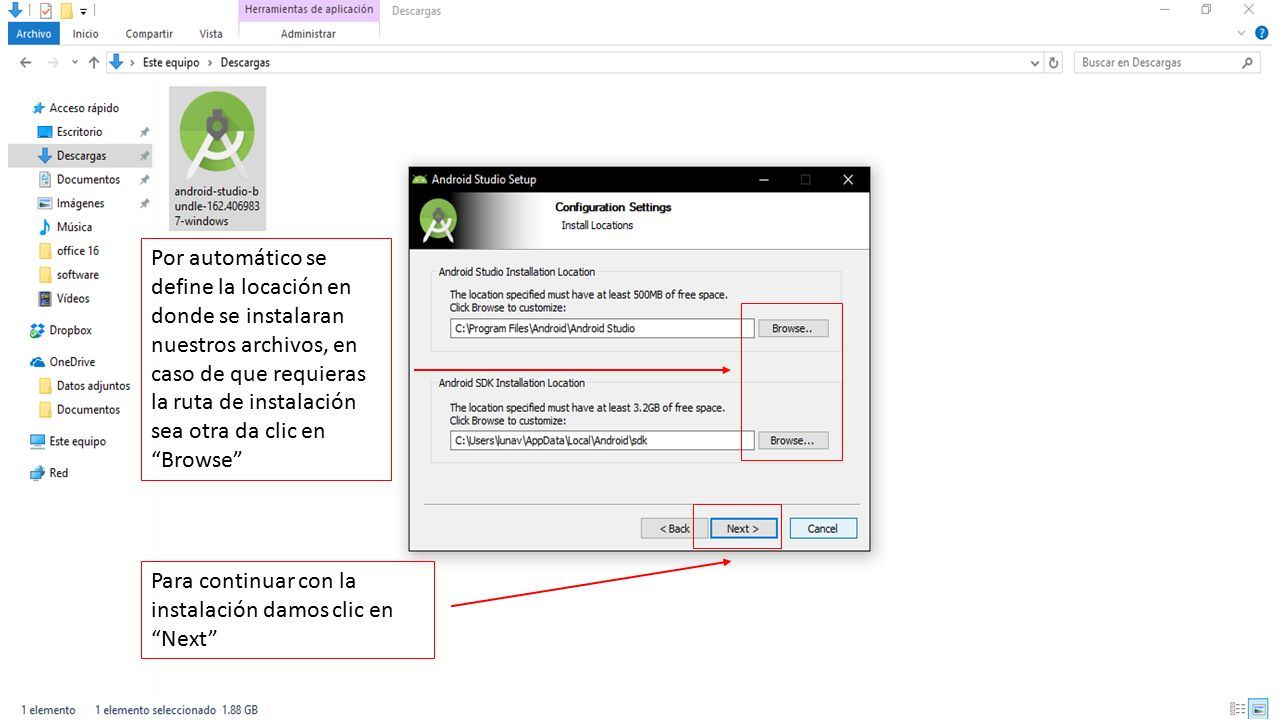
Task: Open Escritorio in the navigation pane
Action: [x=79, y=132]
